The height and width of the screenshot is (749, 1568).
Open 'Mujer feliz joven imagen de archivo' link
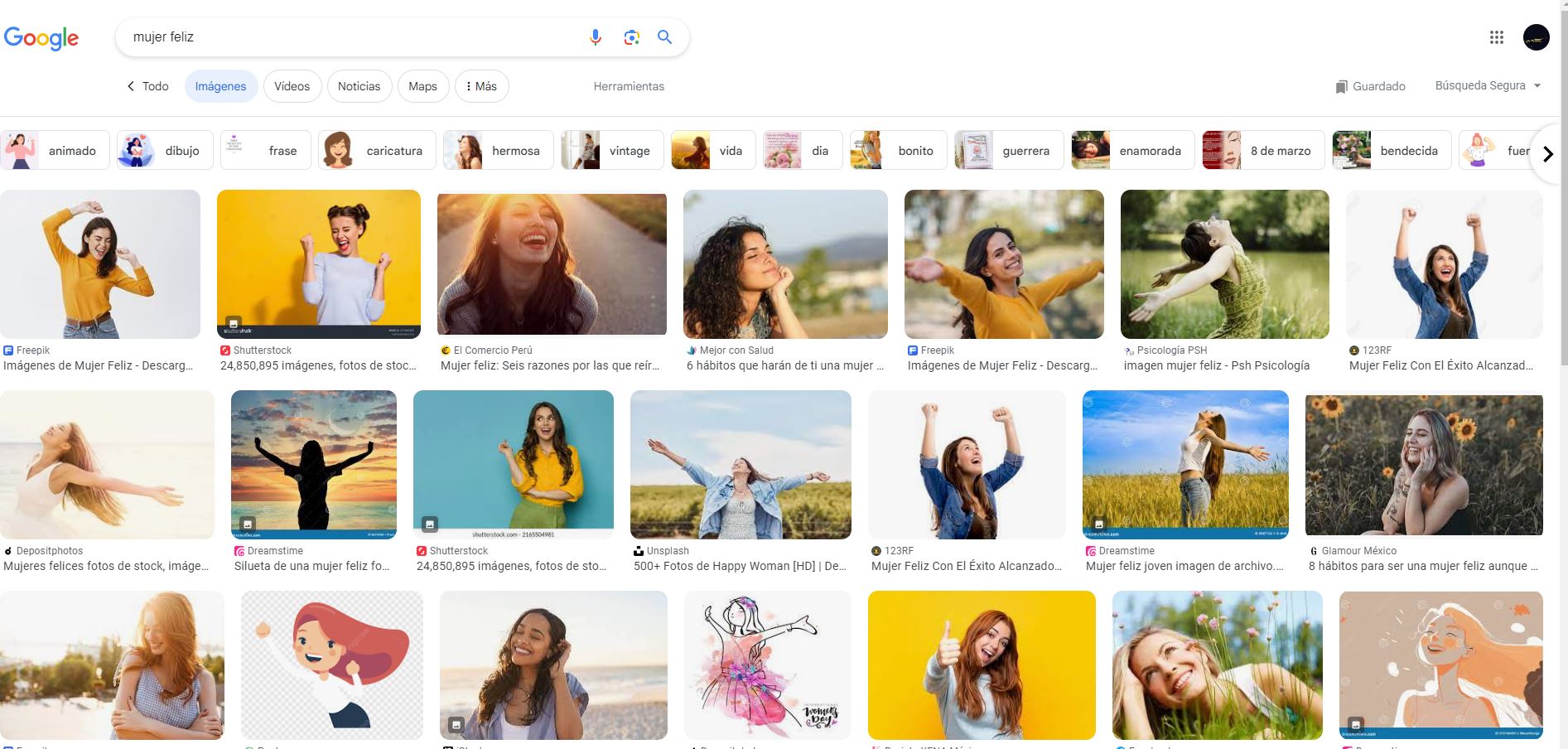(1184, 566)
